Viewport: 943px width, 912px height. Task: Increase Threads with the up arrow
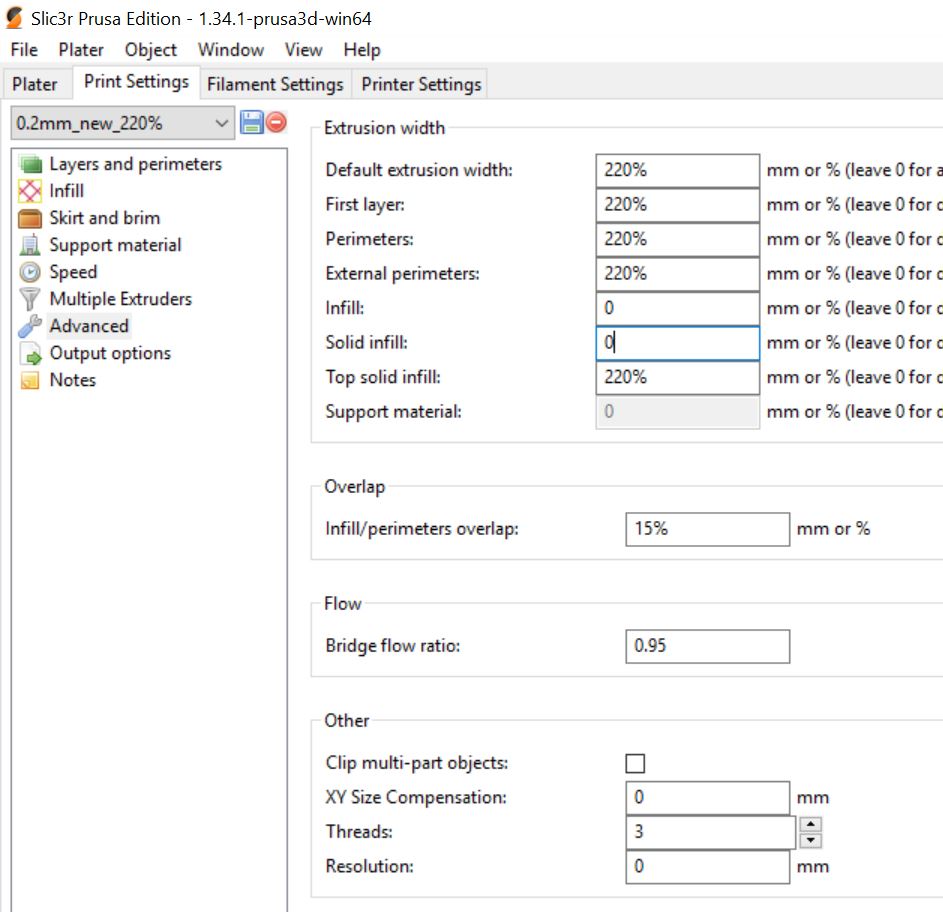(811, 824)
